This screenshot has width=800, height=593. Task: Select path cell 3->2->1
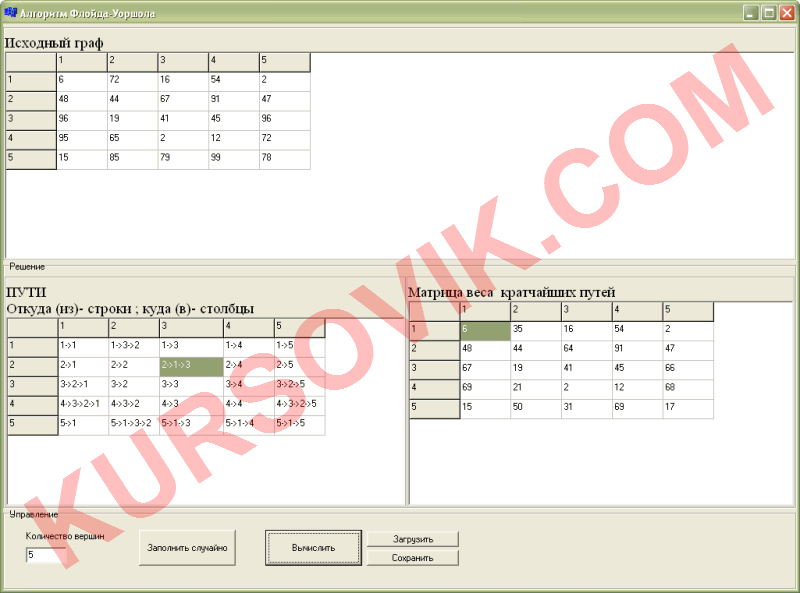click(x=83, y=386)
